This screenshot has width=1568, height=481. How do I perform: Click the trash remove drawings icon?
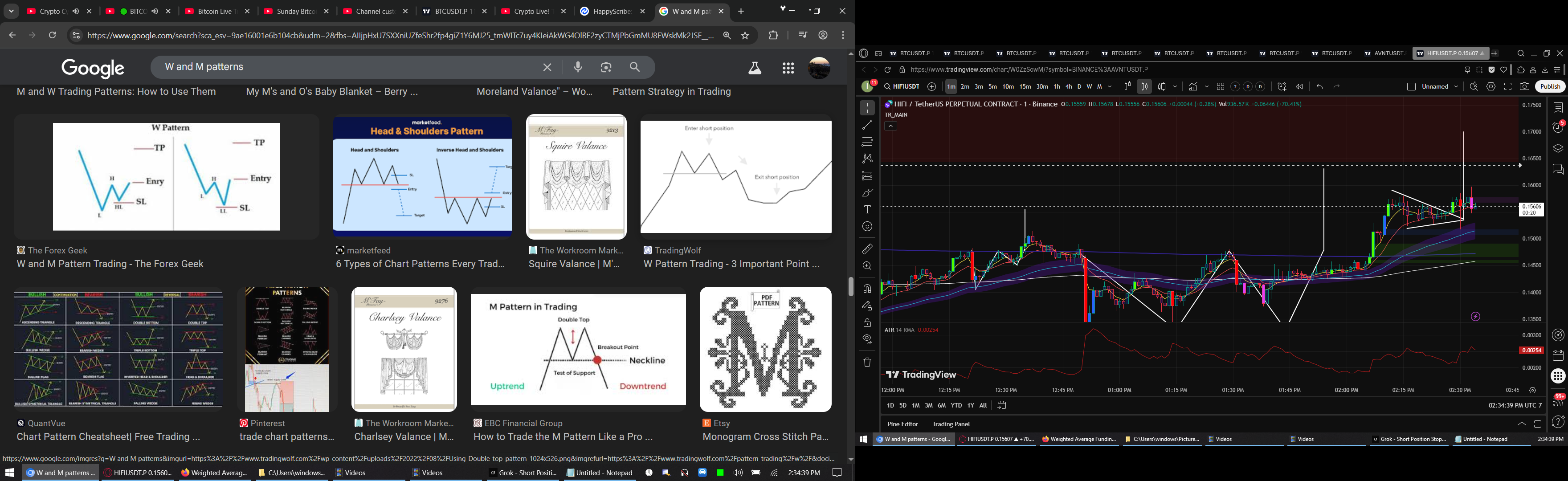(867, 362)
